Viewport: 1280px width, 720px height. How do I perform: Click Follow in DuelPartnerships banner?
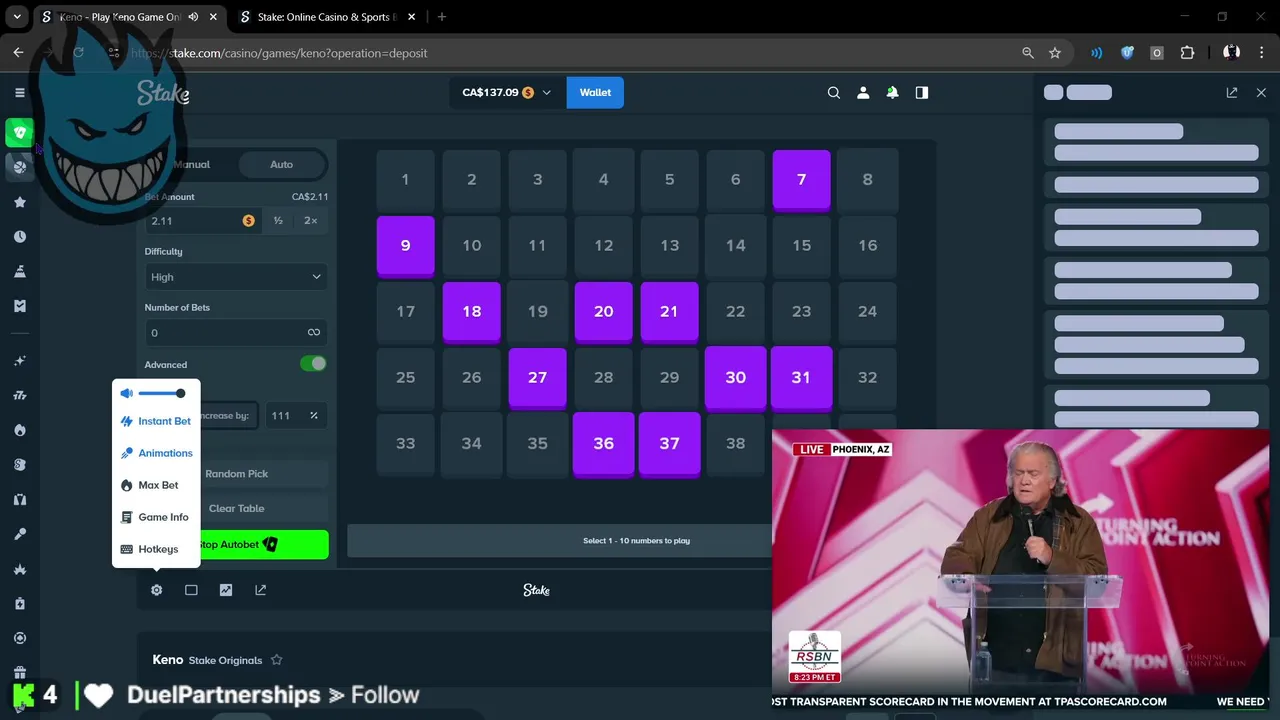pyautogui.click(x=385, y=695)
